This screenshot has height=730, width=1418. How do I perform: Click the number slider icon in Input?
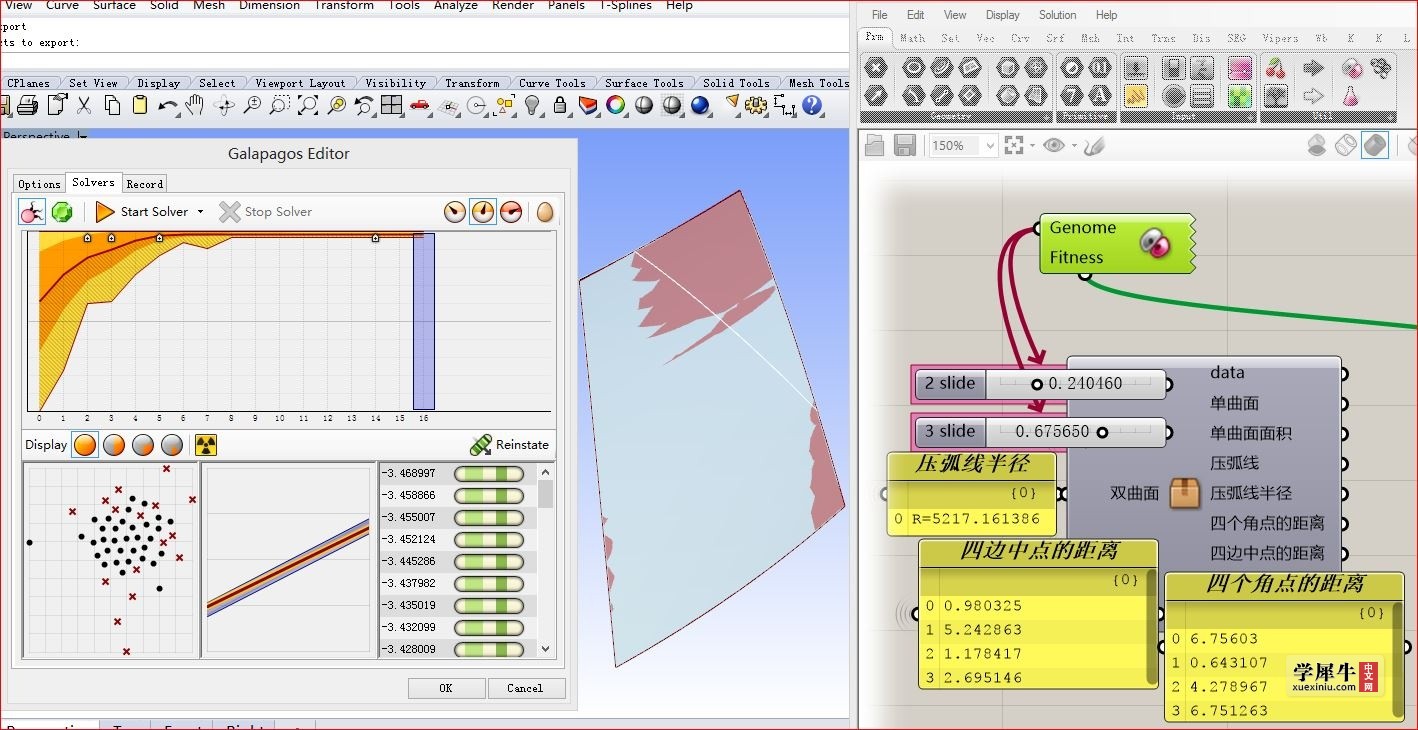(x=1136, y=69)
